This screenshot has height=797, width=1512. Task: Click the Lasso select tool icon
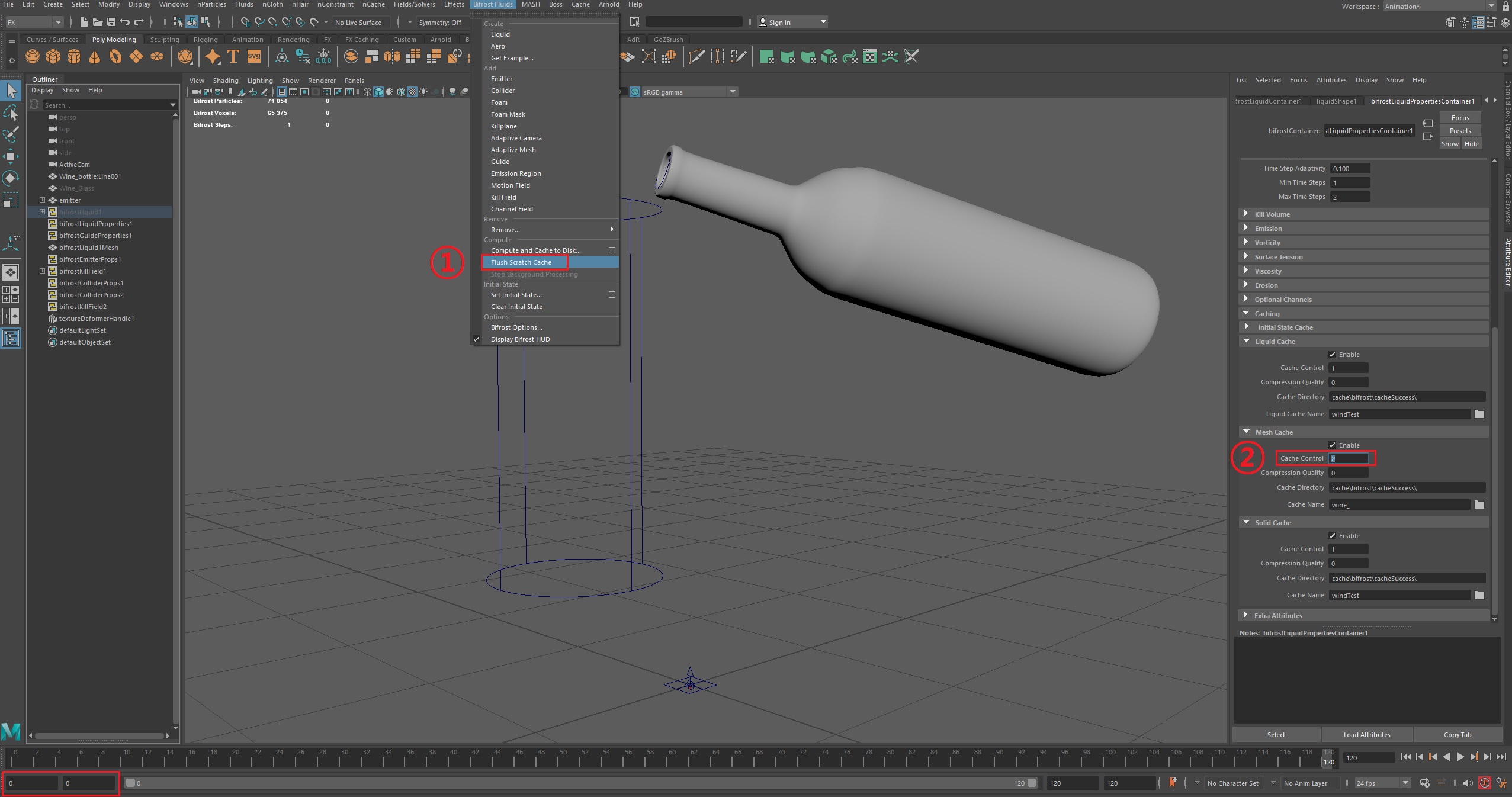[11, 113]
